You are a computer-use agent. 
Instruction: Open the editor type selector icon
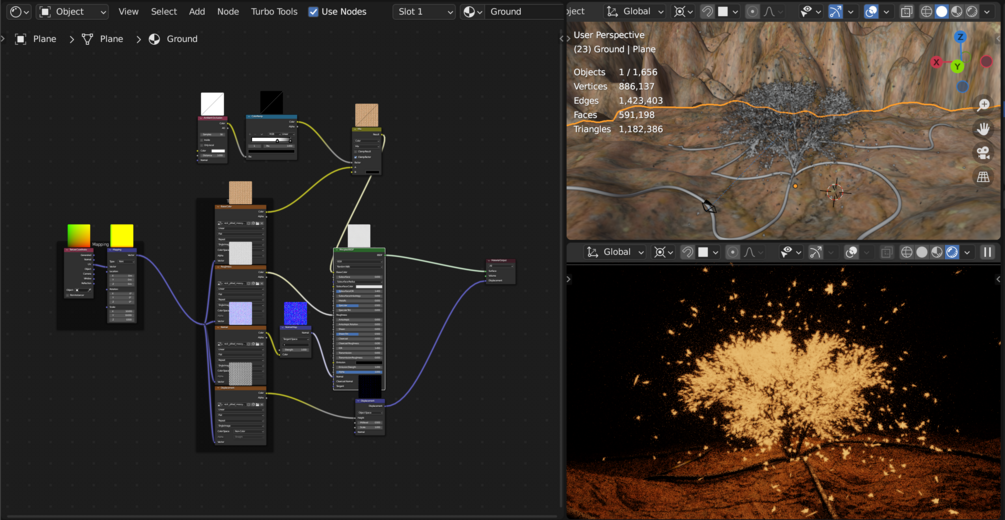(x=18, y=12)
